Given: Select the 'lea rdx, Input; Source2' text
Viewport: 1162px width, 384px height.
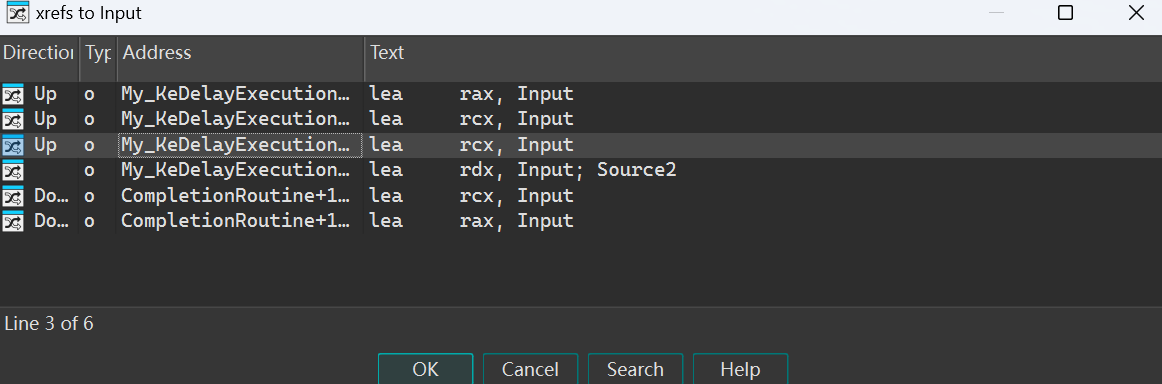Looking at the screenshot, I should click(523, 171).
